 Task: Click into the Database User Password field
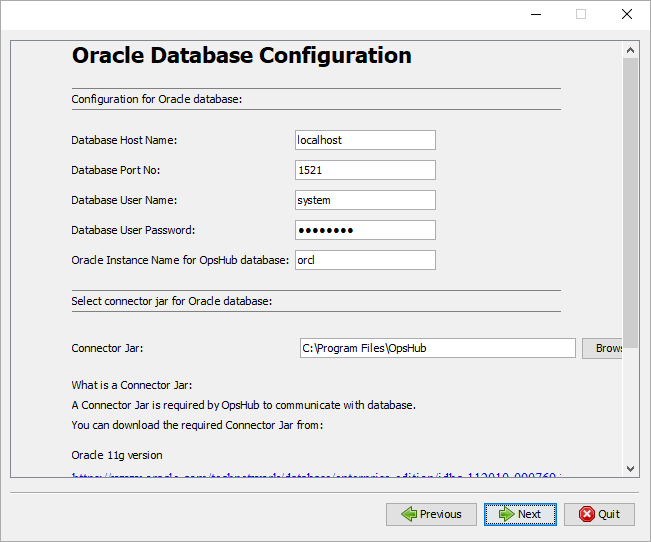click(x=365, y=230)
